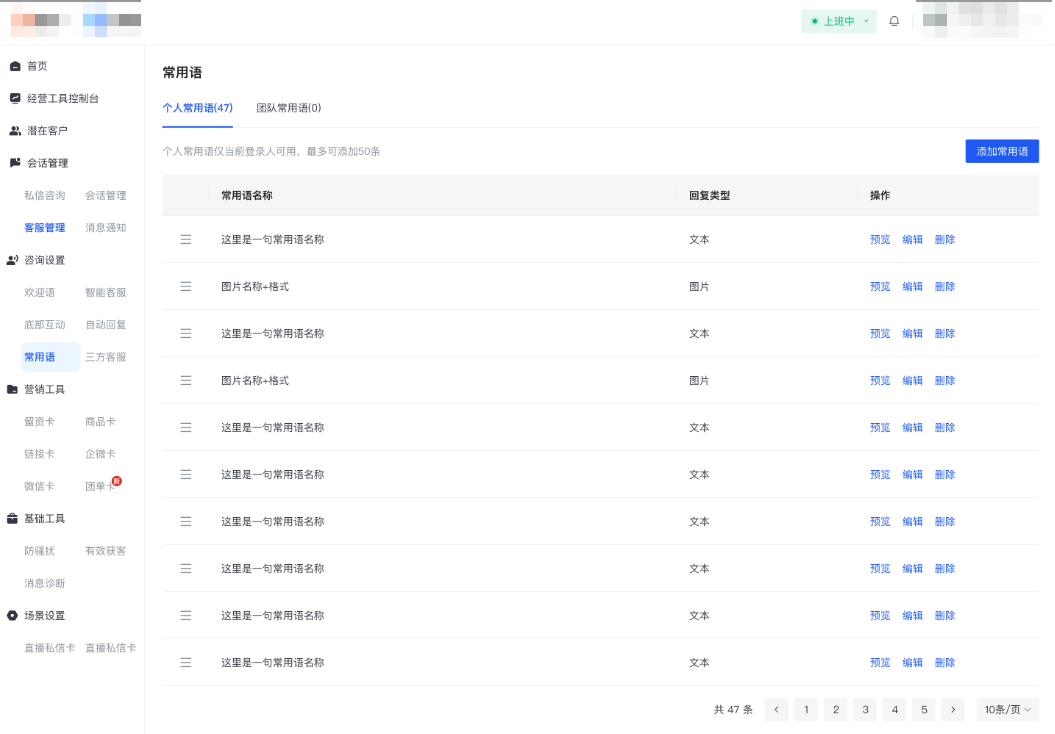
Task: Switch to 团队常用语(0) tab
Action: click(x=289, y=108)
